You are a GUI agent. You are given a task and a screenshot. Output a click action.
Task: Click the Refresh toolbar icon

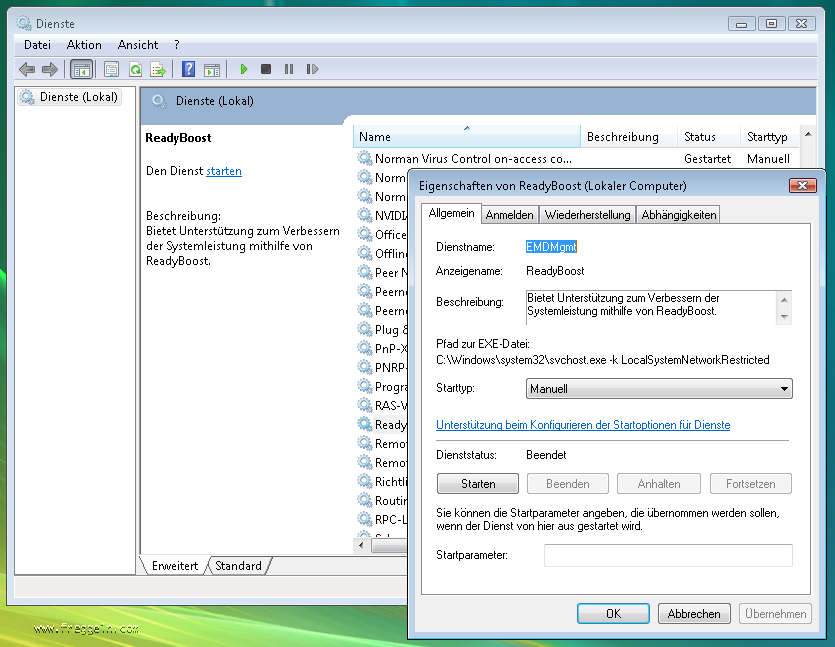coord(135,69)
